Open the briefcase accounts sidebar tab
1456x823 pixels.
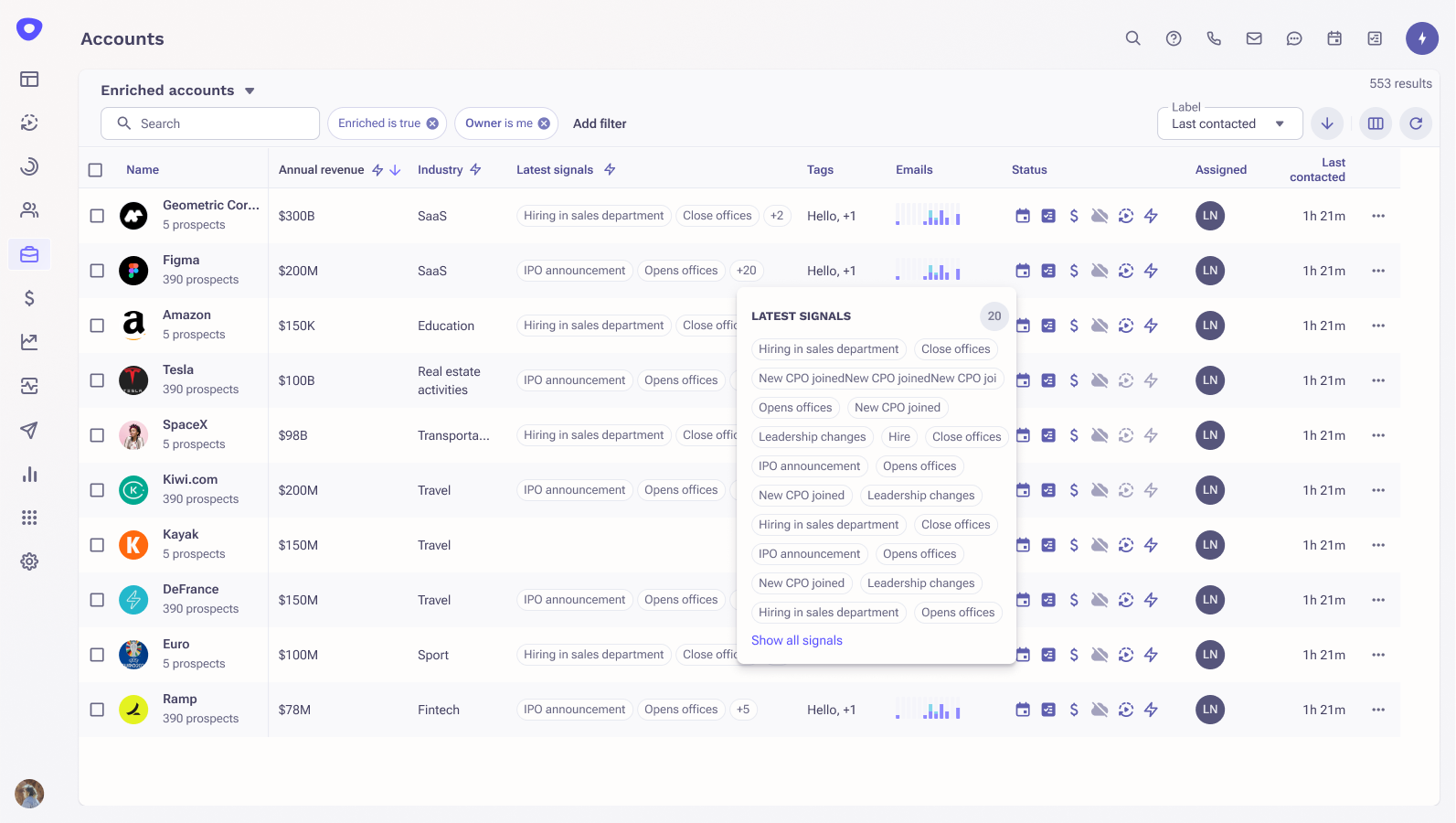(x=29, y=254)
